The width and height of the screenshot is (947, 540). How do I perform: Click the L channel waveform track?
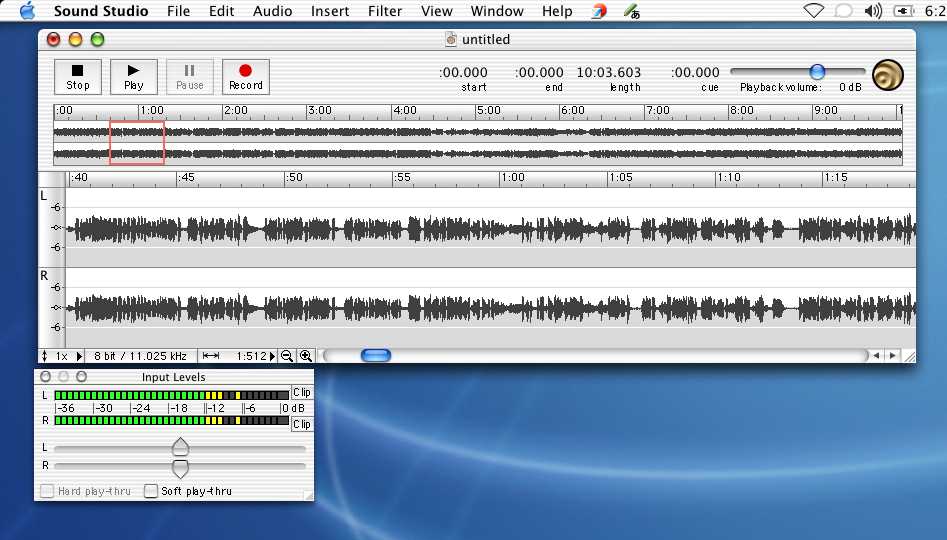(490, 227)
